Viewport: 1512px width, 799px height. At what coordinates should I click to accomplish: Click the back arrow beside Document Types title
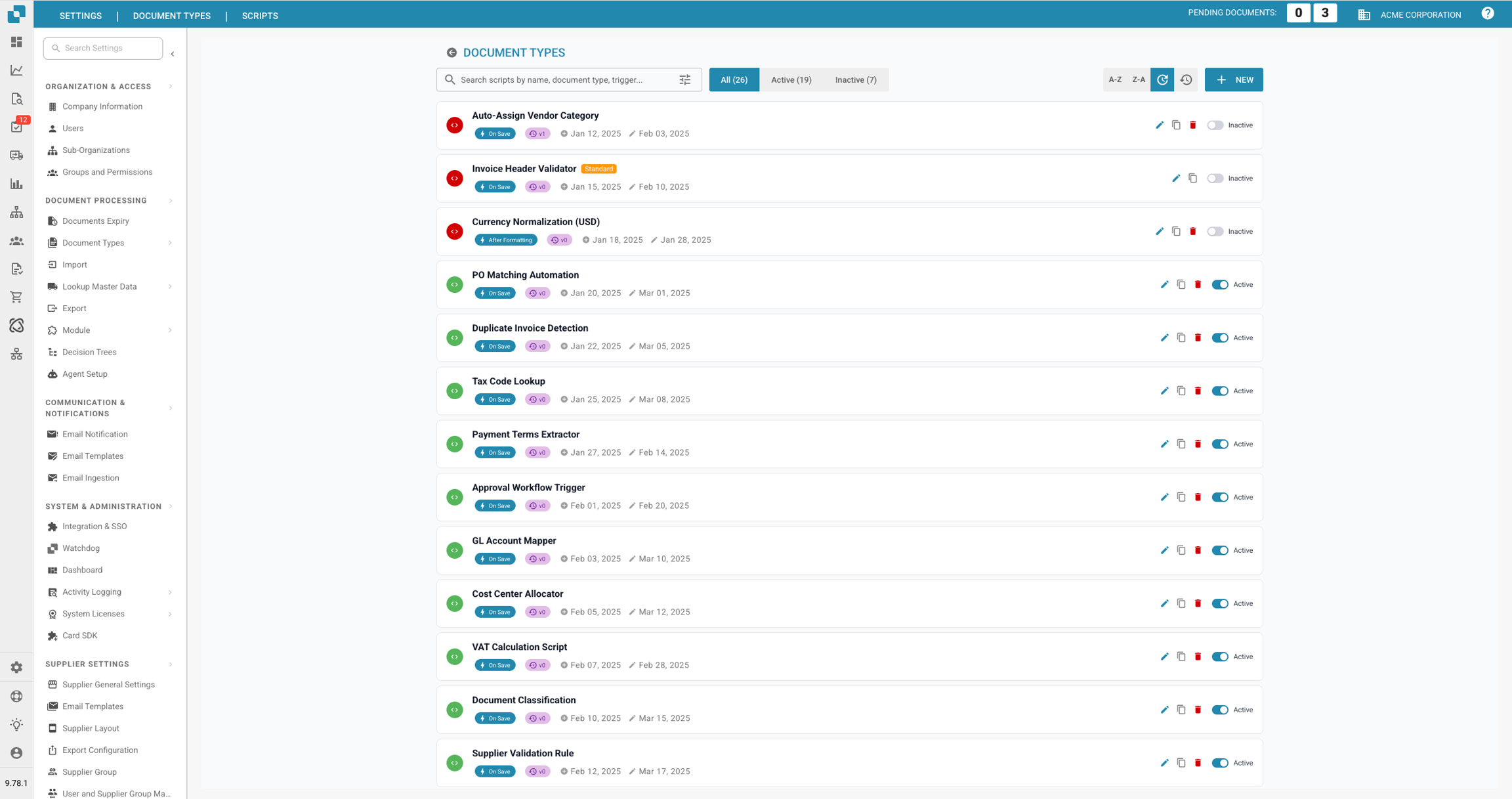pos(451,53)
